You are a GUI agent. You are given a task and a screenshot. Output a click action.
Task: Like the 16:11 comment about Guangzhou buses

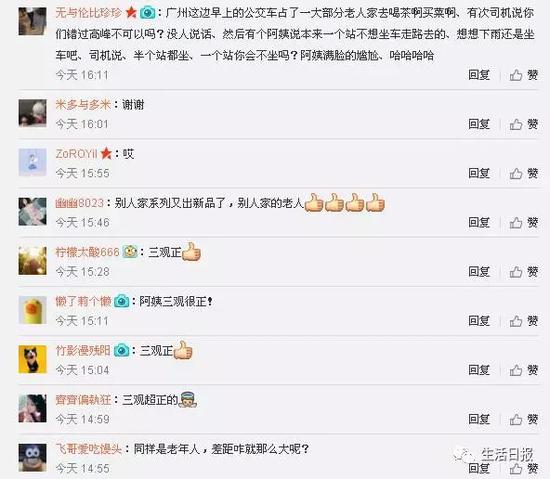tap(524, 75)
